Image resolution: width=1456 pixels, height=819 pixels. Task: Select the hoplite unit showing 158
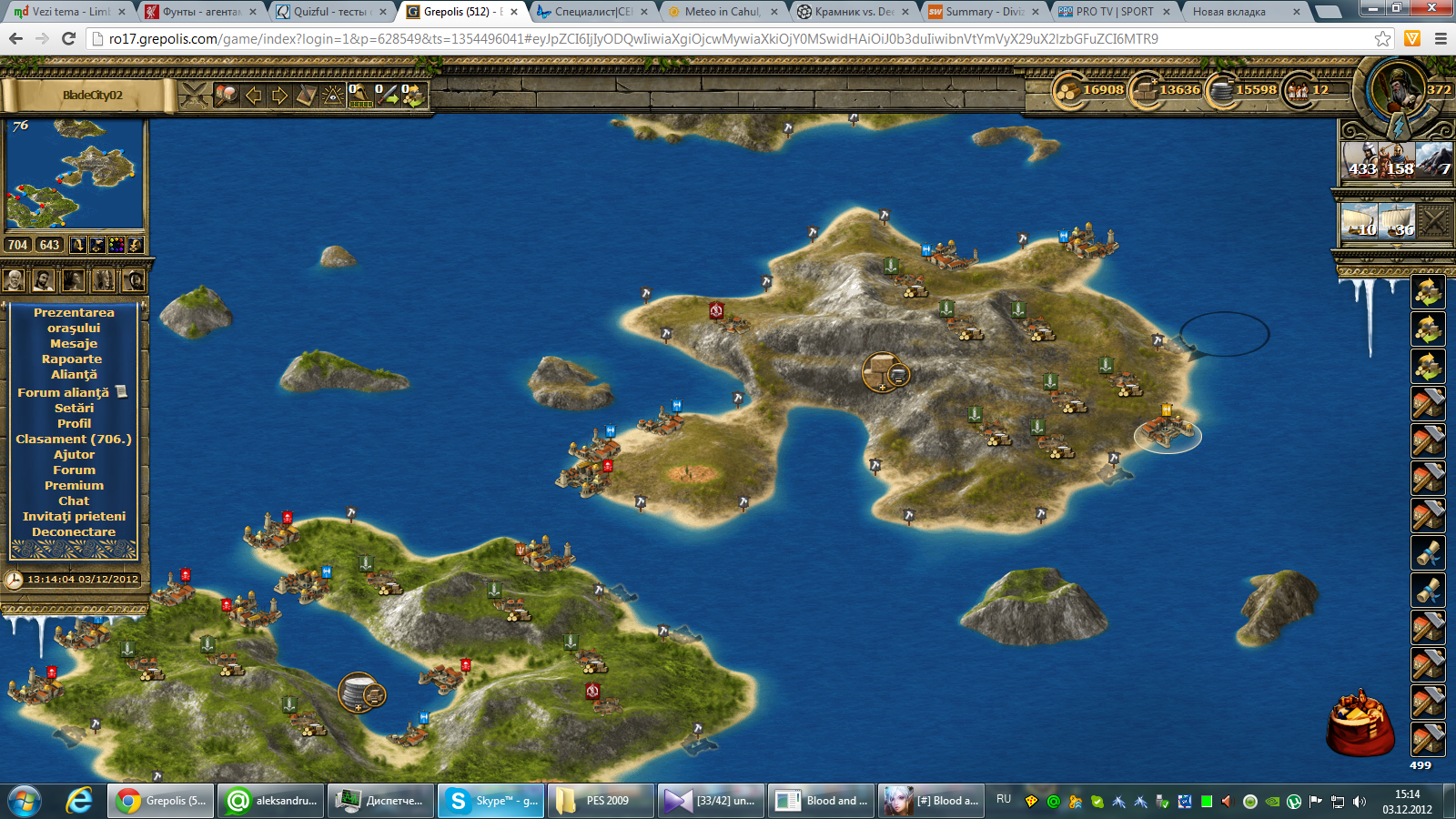pos(1397,160)
